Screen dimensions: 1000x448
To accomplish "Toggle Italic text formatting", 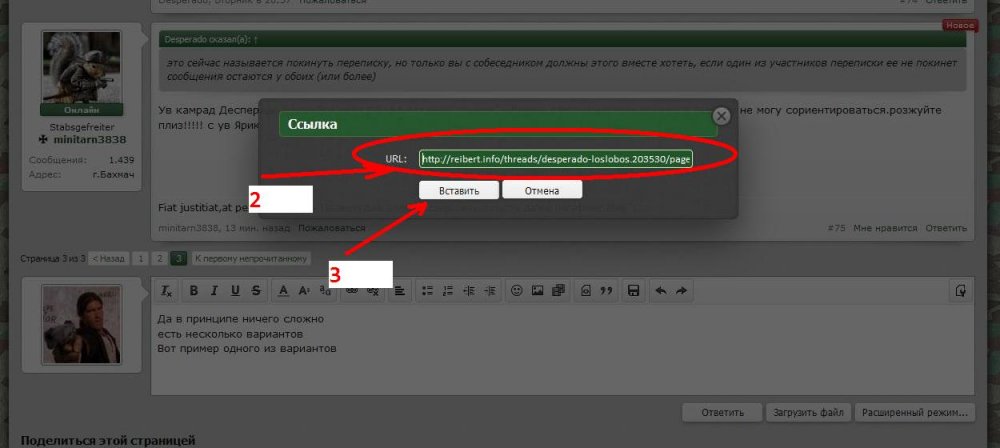I will [x=215, y=291].
